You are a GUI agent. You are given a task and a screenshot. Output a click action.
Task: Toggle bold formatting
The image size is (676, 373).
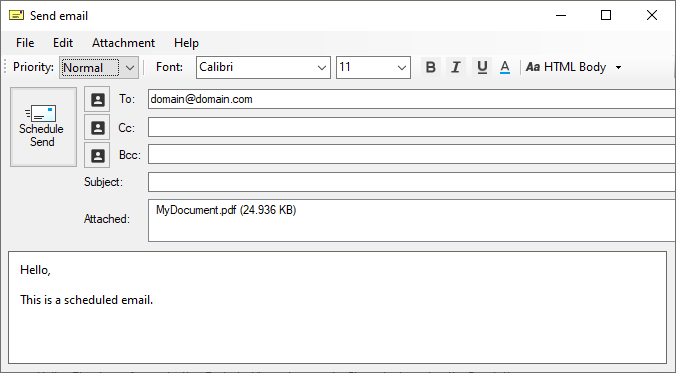430,67
